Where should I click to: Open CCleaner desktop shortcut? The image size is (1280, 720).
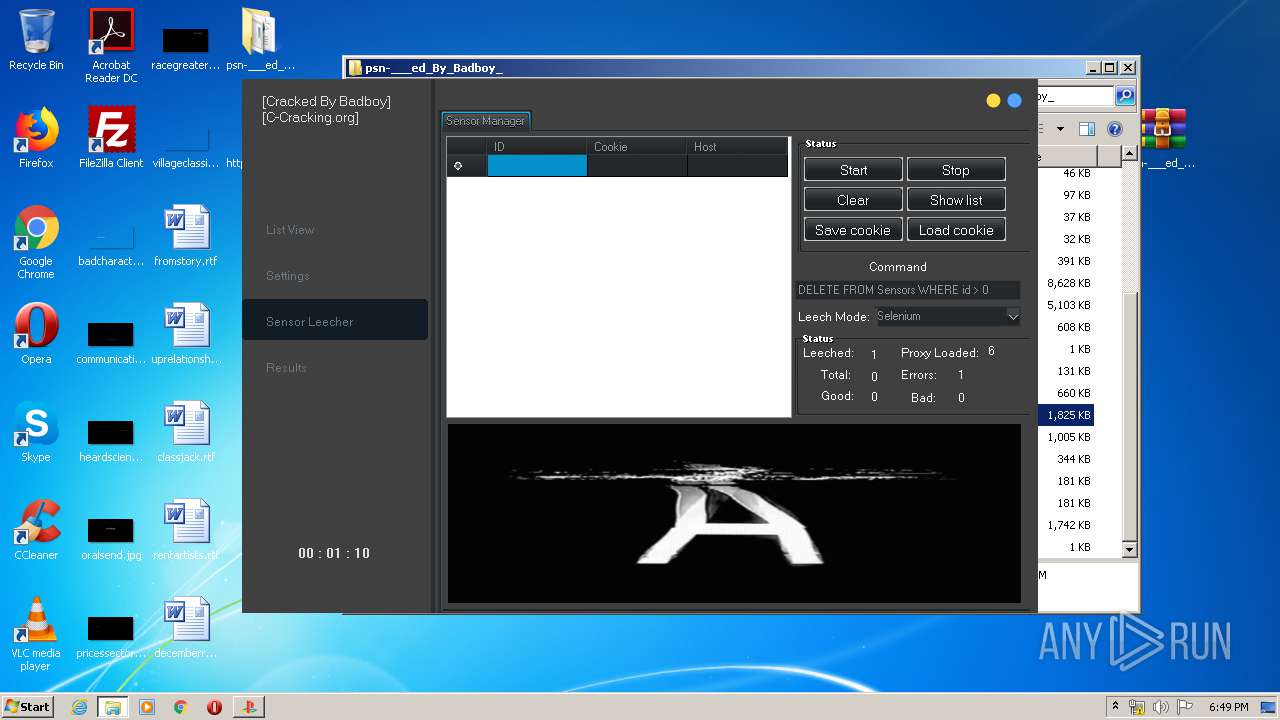pos(36,529)
